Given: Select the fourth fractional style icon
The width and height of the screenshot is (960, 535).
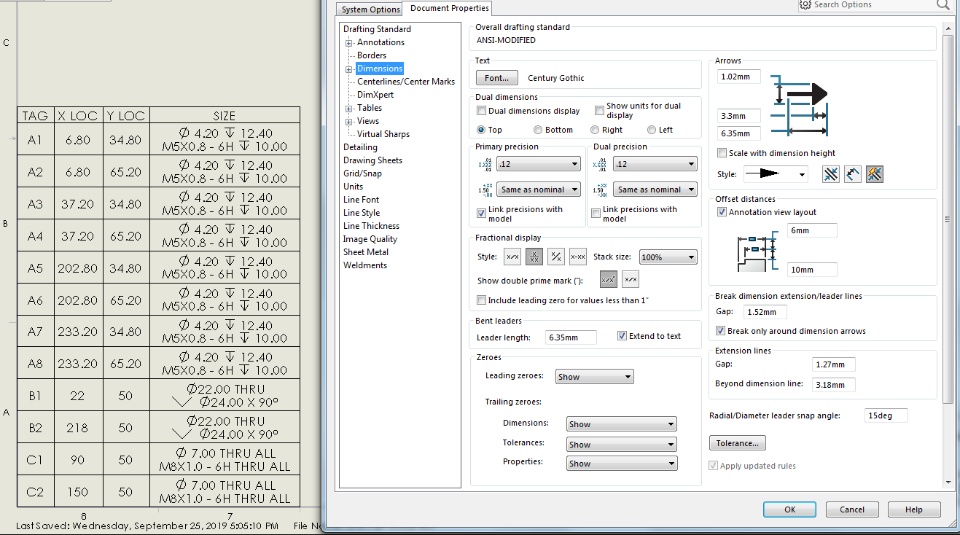Looking at the screenshot, I should click(x=578, y=257).
